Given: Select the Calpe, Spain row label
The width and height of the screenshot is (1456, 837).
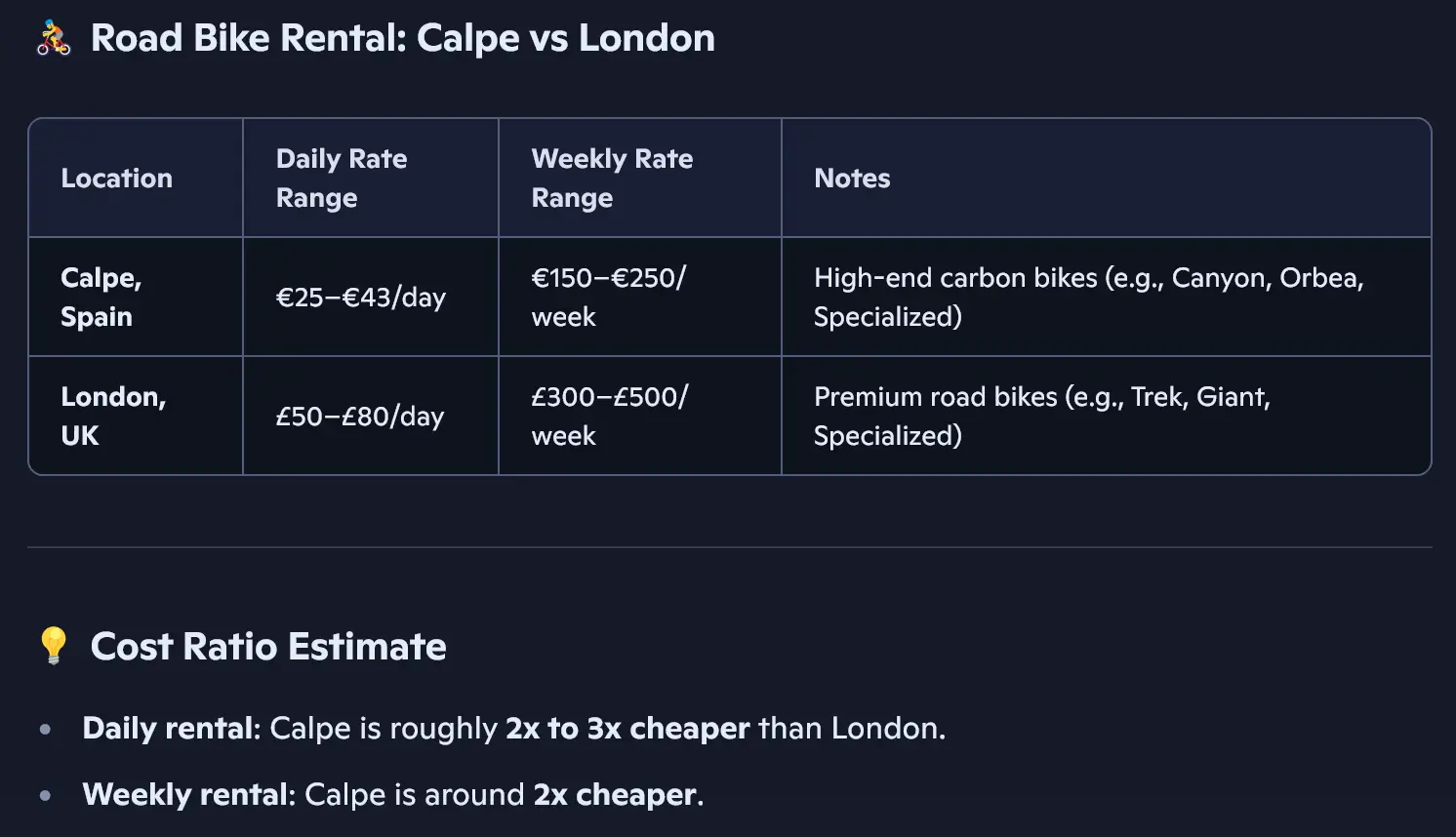Looking at the screenshot, I should (101, 298).
